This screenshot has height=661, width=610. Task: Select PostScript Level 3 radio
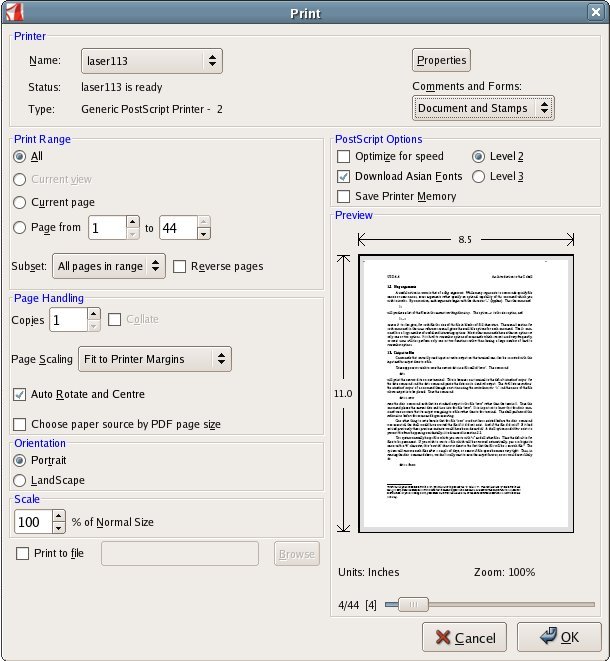point(478,177)
